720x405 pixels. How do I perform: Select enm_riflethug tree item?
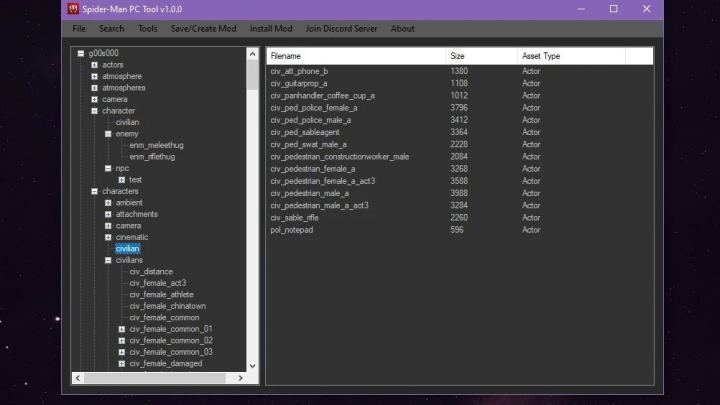coord(152,157)
